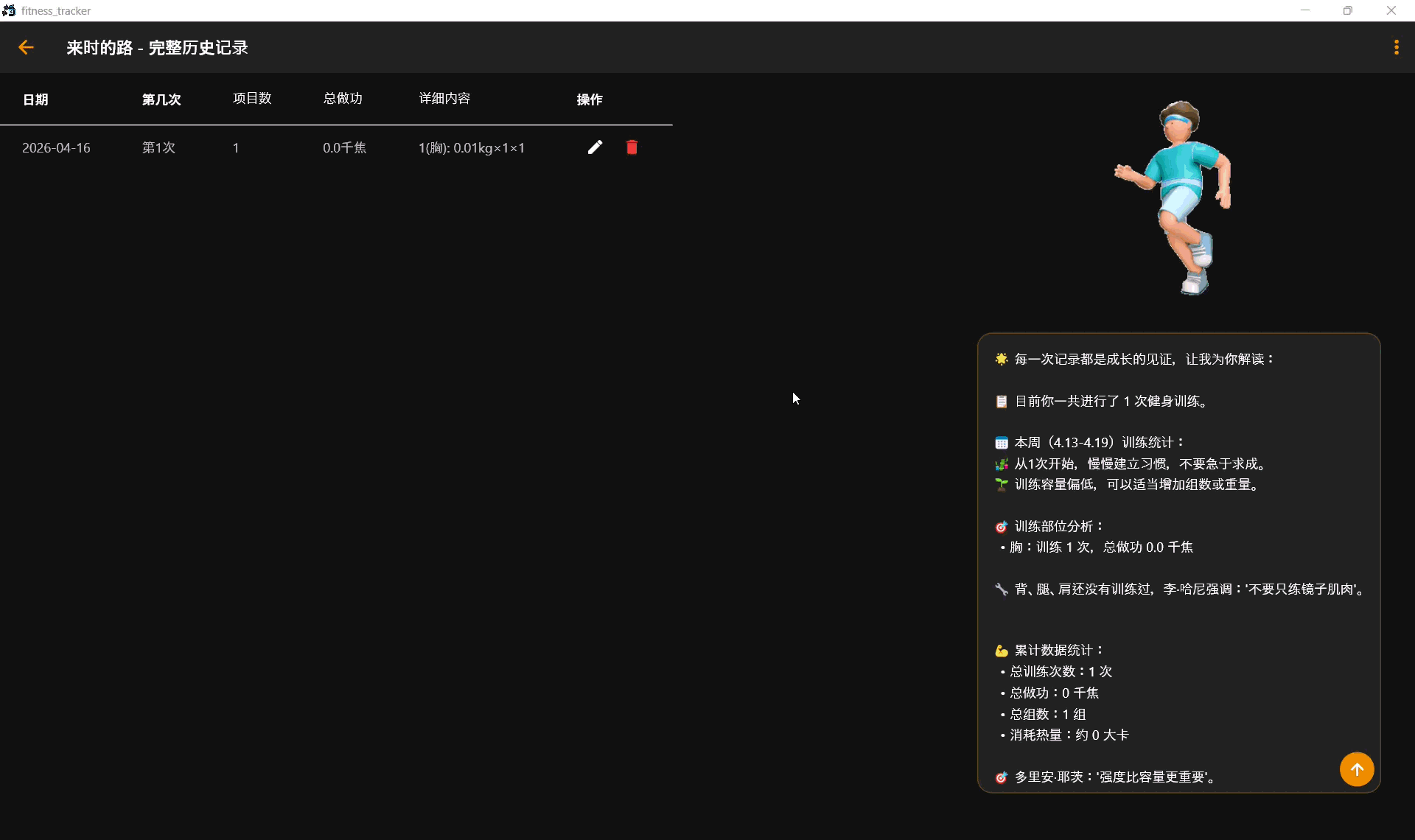
Task: Click the 累计数据统计 heading
Action: [x=1049, y=651]
